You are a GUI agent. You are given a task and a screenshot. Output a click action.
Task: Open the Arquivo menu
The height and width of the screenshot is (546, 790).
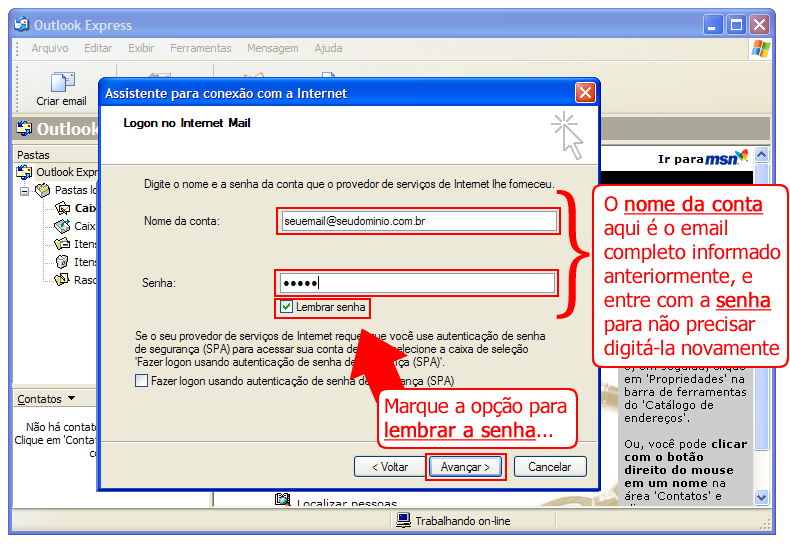pos(50,48)
